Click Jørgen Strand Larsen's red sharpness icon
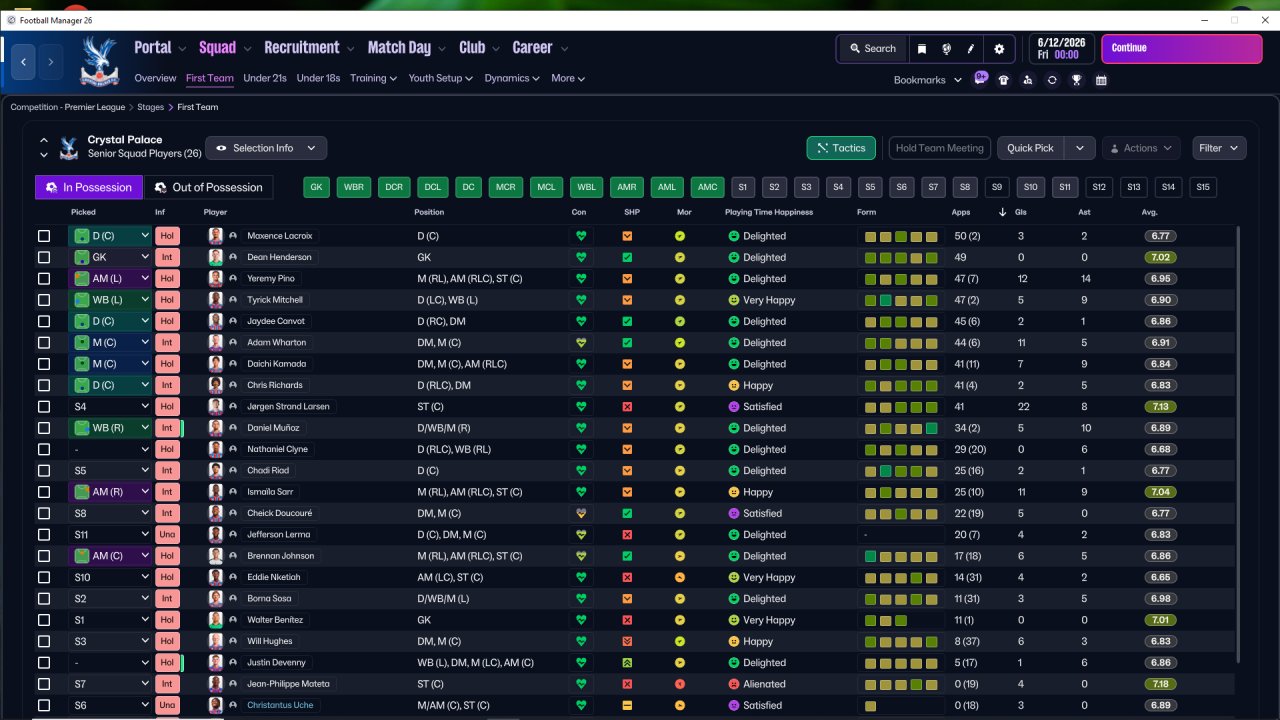Image resolution: width=1280 pixels, height=720 pixels. [627, 407]
